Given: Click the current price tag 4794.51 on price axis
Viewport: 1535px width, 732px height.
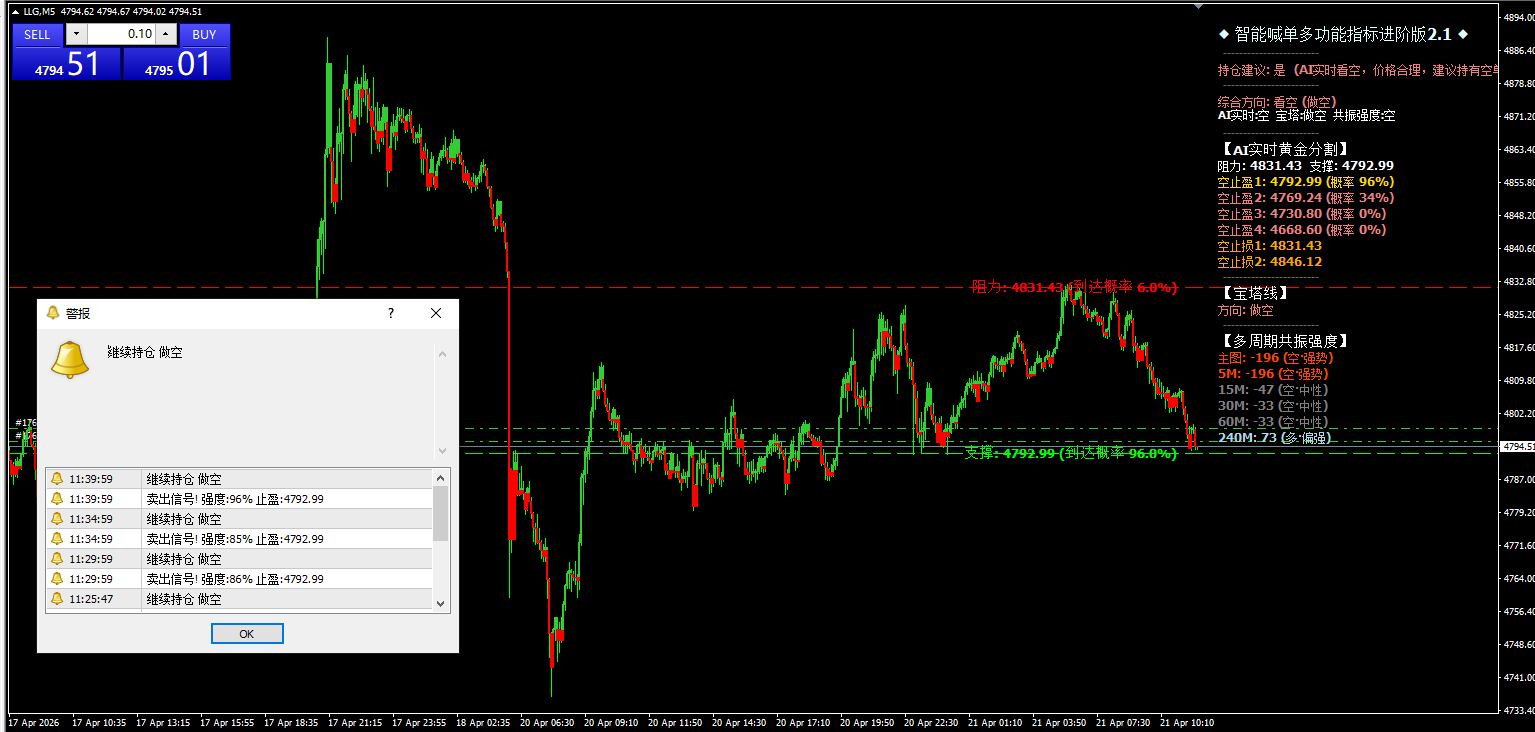Looking at the screenshot, I should pyautogui.click(x=1518, y=446).
